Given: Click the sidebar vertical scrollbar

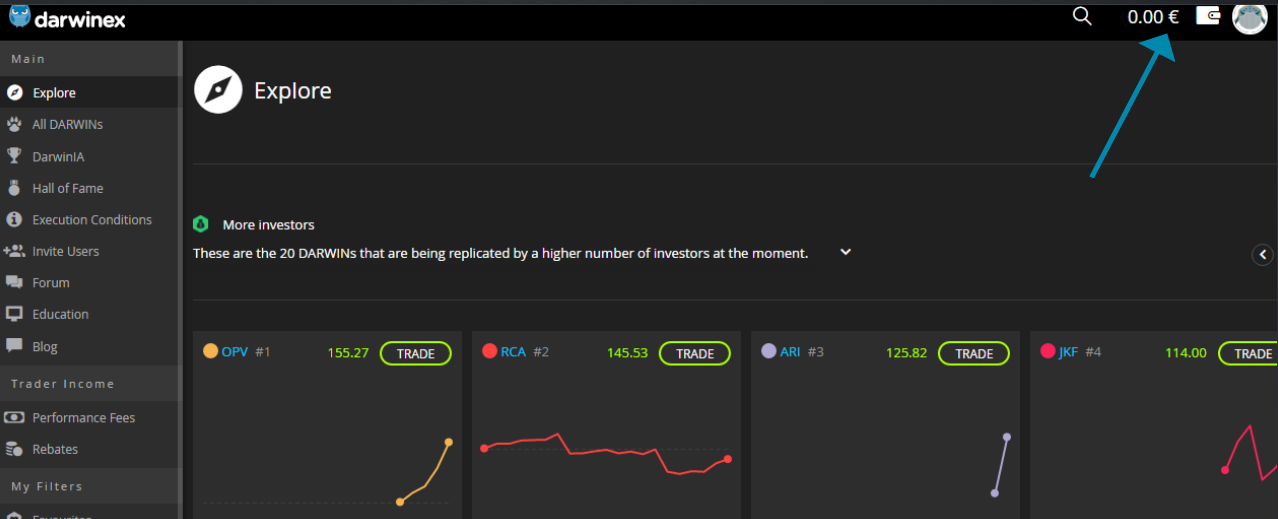Looking at the screenshot, I should [x=180, y=280].
